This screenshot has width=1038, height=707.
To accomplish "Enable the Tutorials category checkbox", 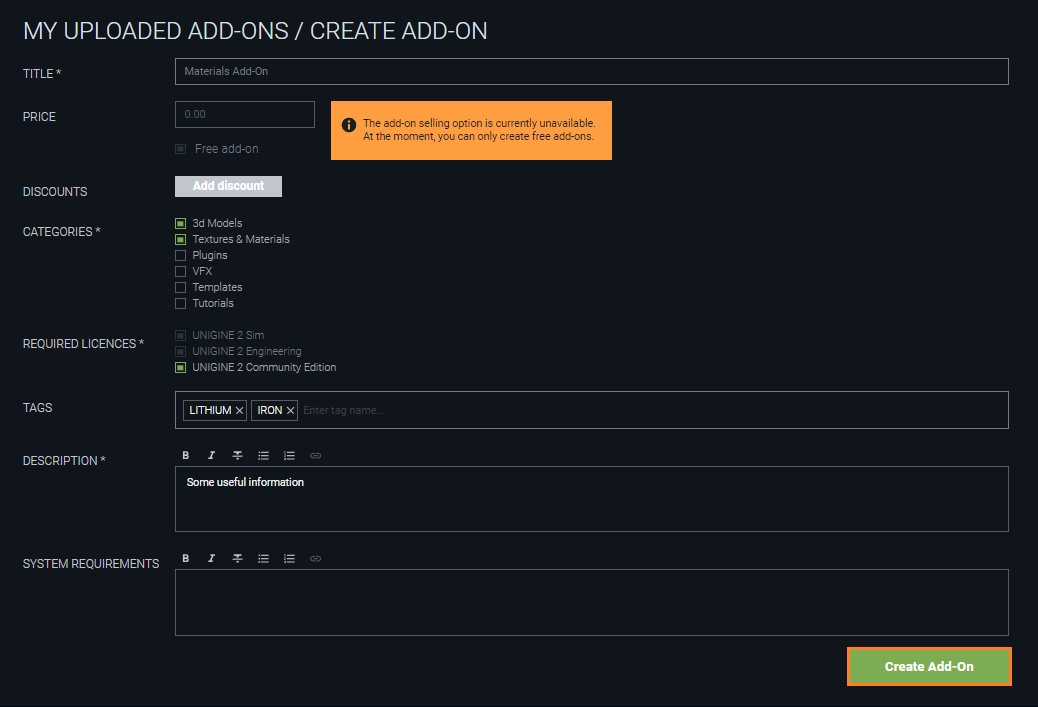I will pyautogui.click(x=180, y=303).
